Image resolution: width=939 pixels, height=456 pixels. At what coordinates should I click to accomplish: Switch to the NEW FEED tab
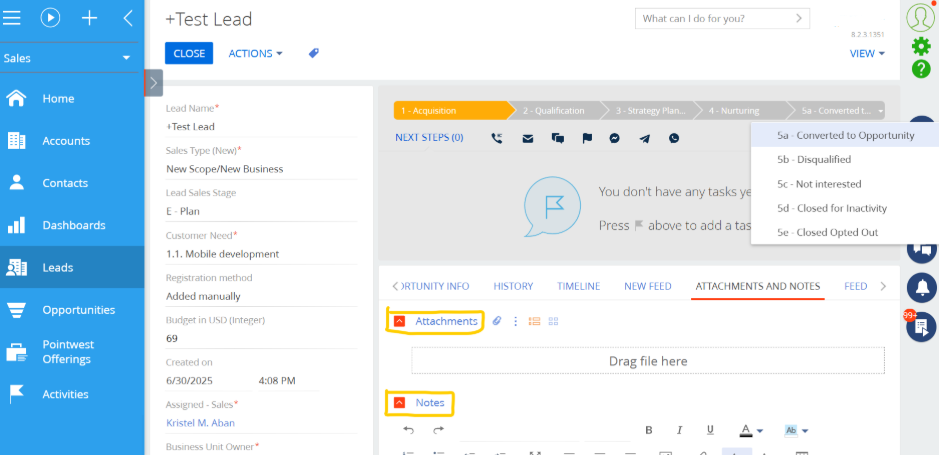point(648,286)
